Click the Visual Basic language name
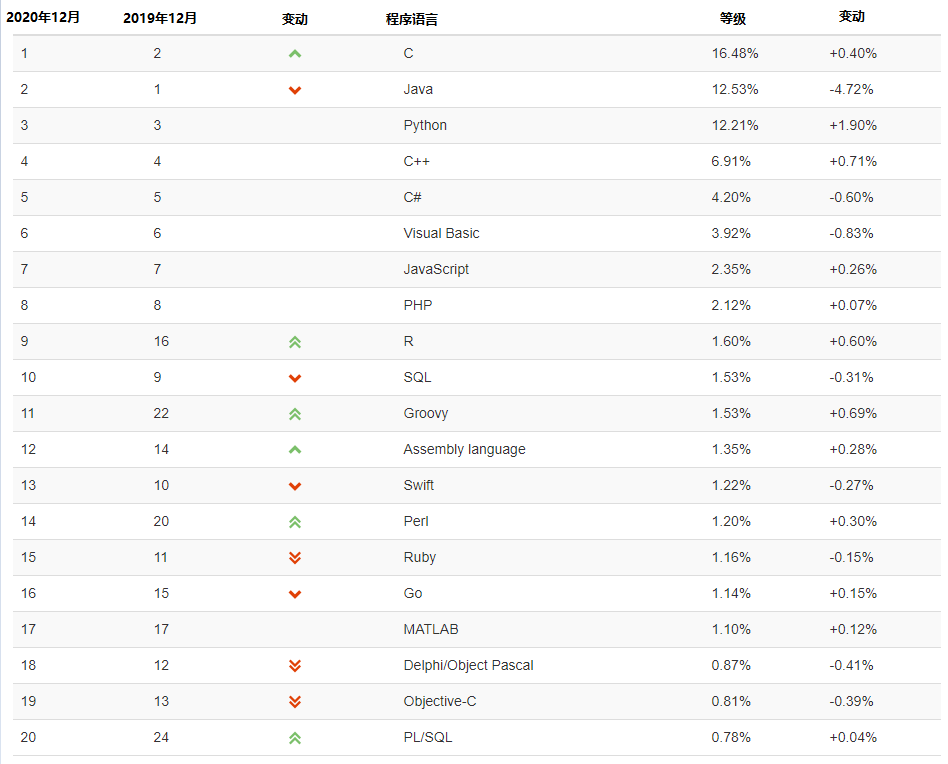This screenshot has width=948, height=764. click(441, 233)
